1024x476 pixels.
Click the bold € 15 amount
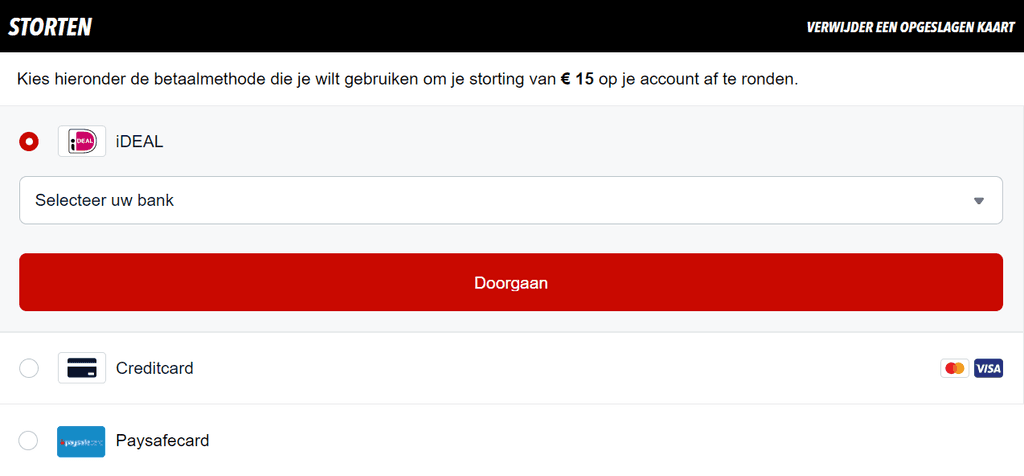pos(577,79)
